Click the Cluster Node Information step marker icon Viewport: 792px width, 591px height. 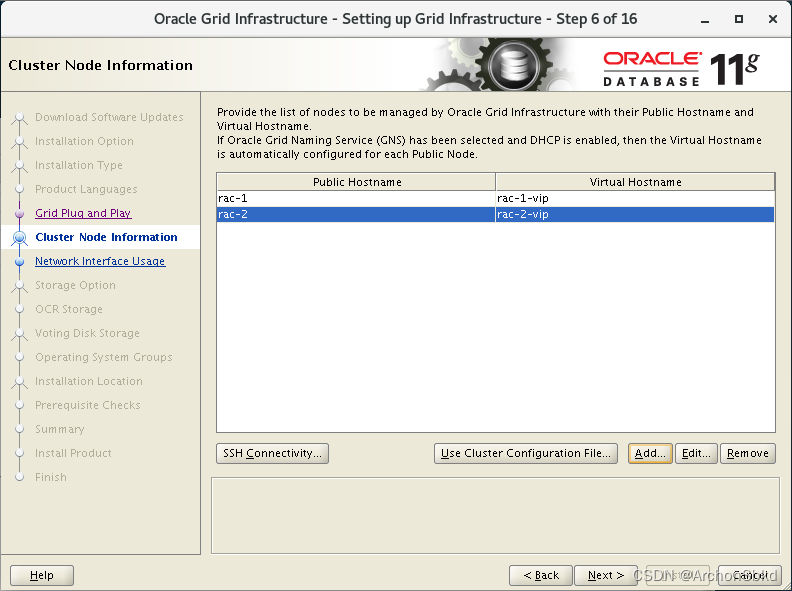[x=20, y=237]
